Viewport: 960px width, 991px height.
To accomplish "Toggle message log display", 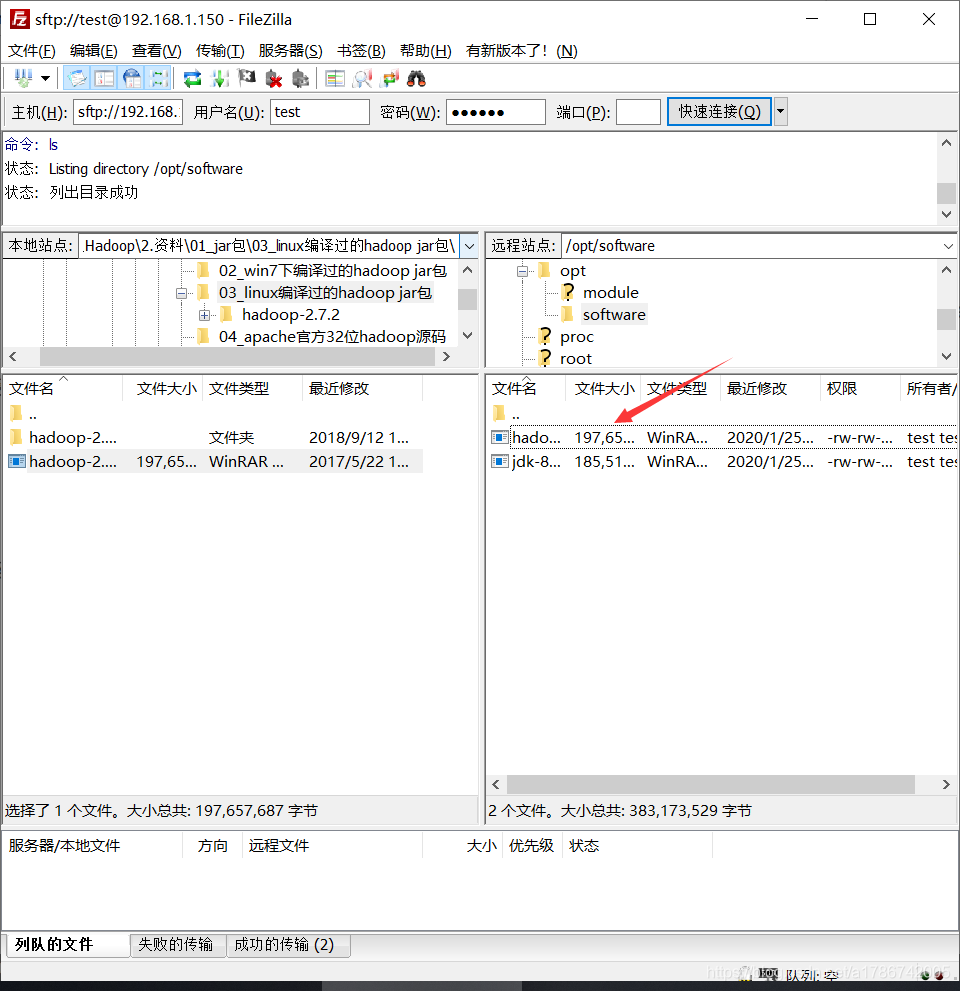I will click(77, 78).
